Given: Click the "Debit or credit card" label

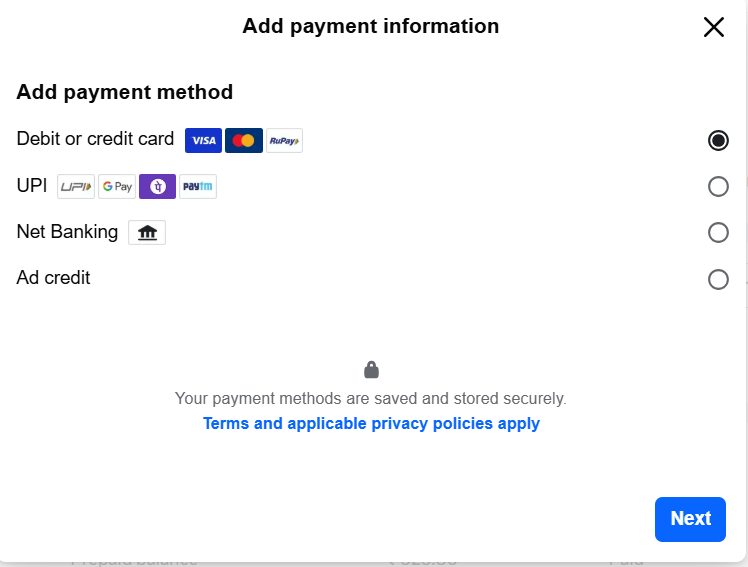Looking at the screenshot, I should pyautogui.click(x=95, y=139).
